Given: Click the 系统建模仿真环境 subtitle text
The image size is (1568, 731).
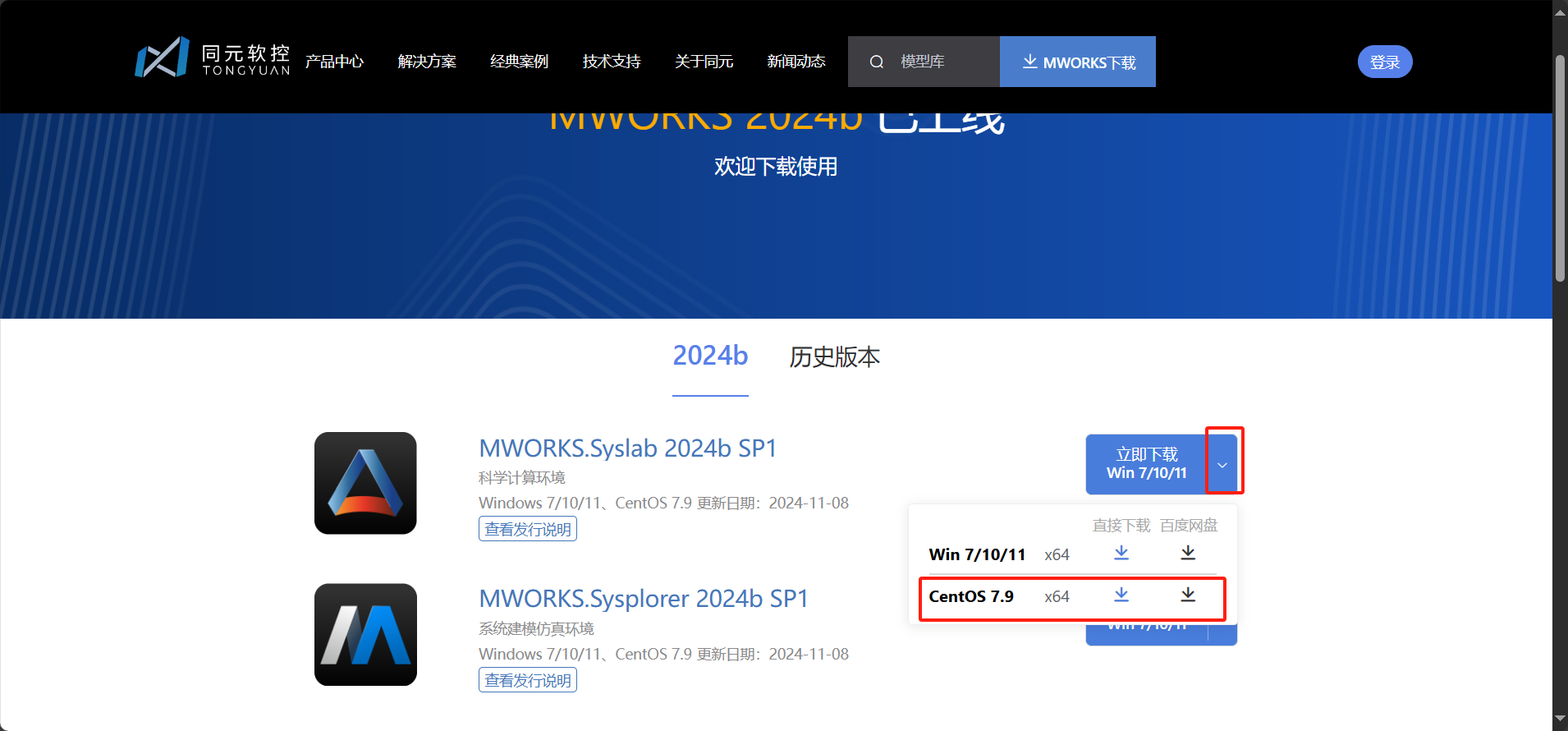Looking at the screenshot, I should tap(536, 628).
